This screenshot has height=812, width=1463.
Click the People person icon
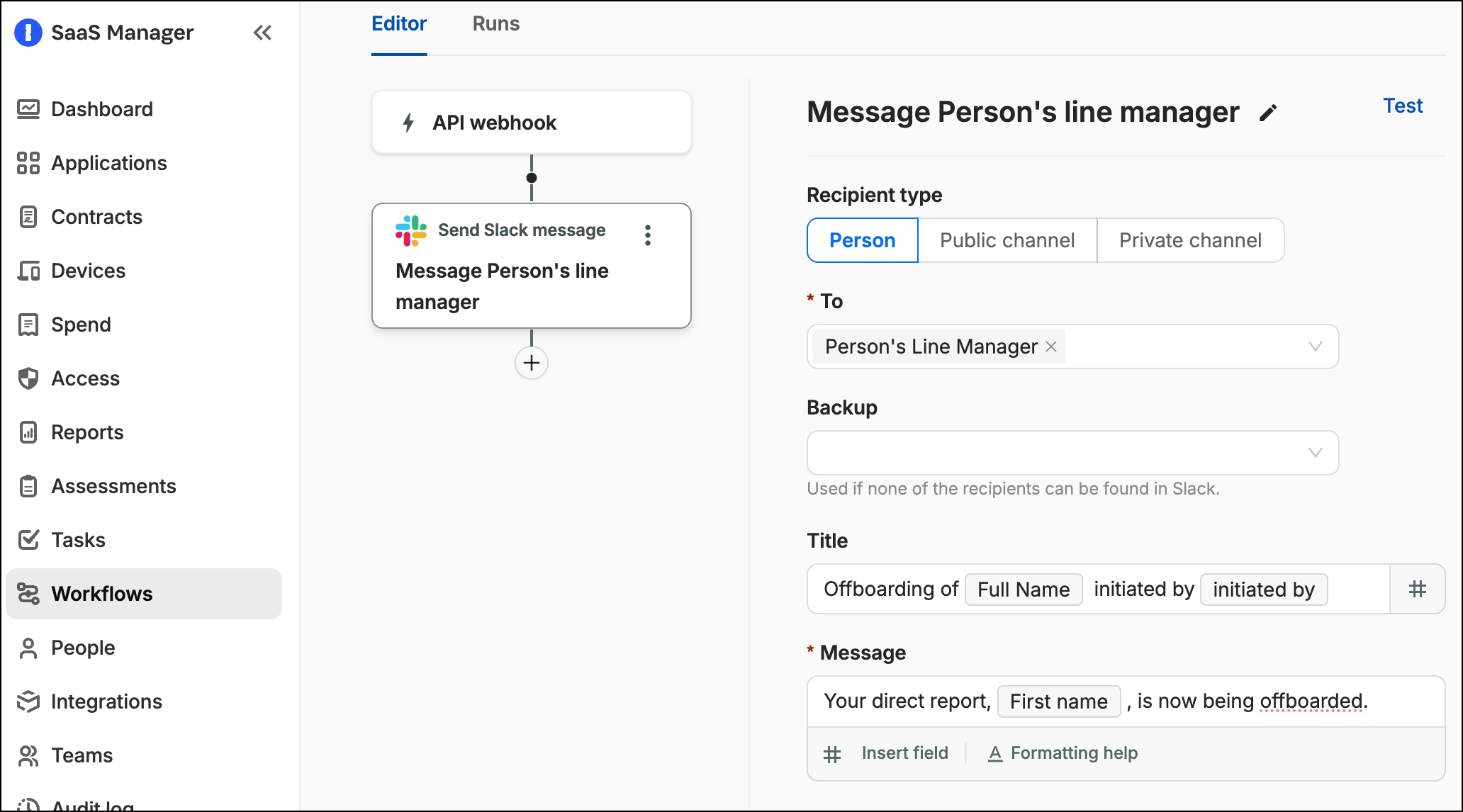[28, 648]
